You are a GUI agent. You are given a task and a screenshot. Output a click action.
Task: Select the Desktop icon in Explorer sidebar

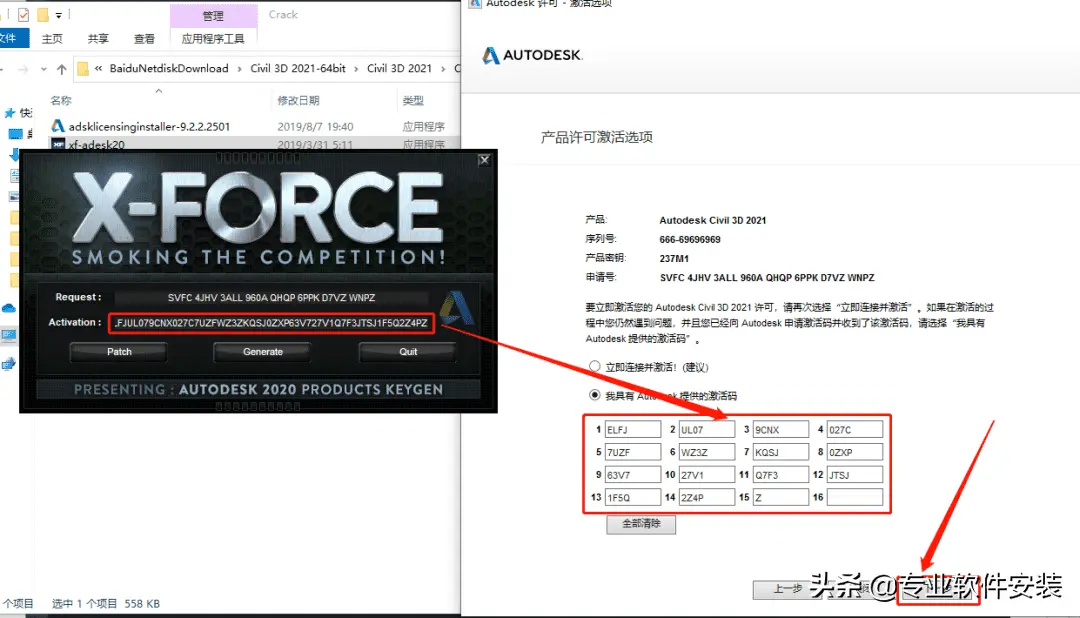pos(15,134)
